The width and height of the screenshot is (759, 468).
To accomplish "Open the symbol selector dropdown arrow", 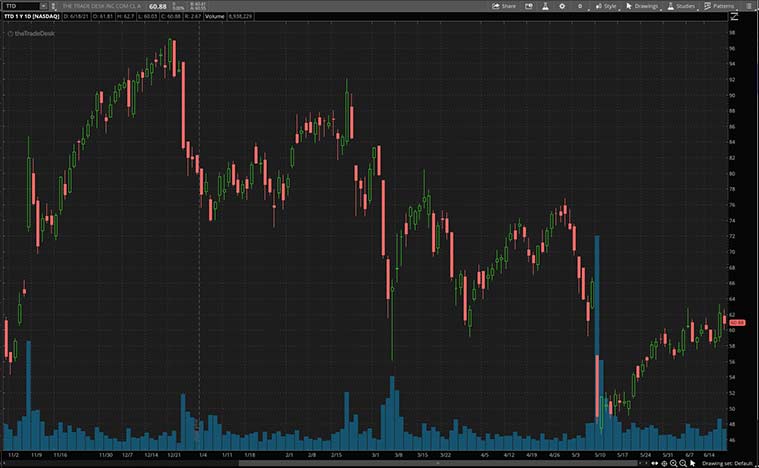I will tap(44, 6).
